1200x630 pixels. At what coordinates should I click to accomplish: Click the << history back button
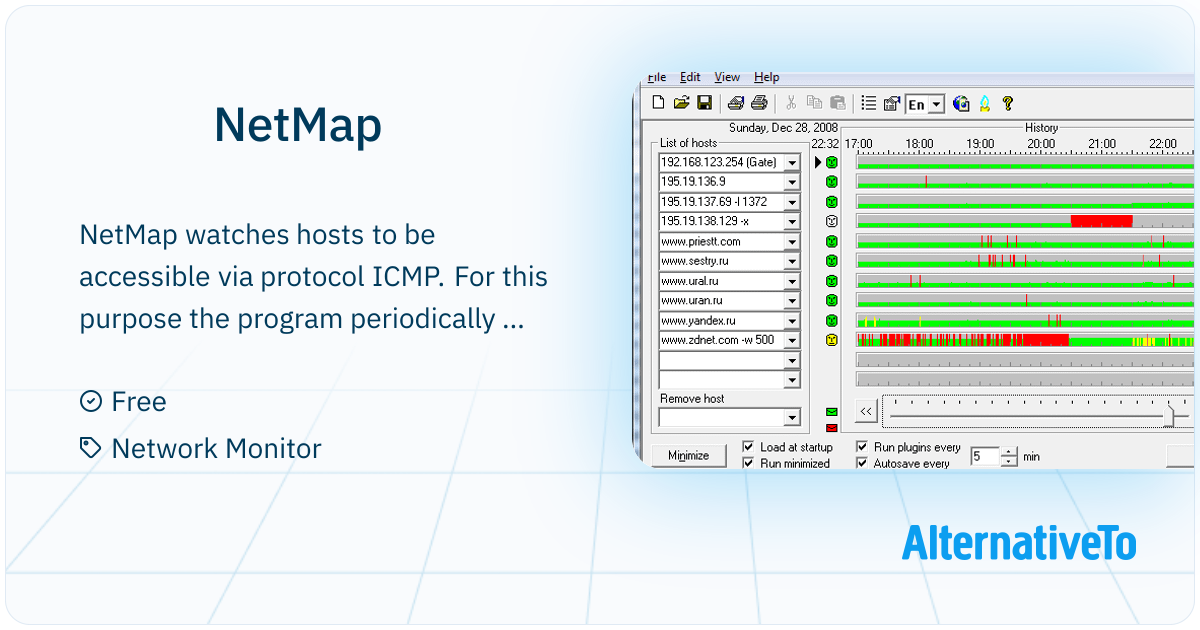[x=866, y=411]
